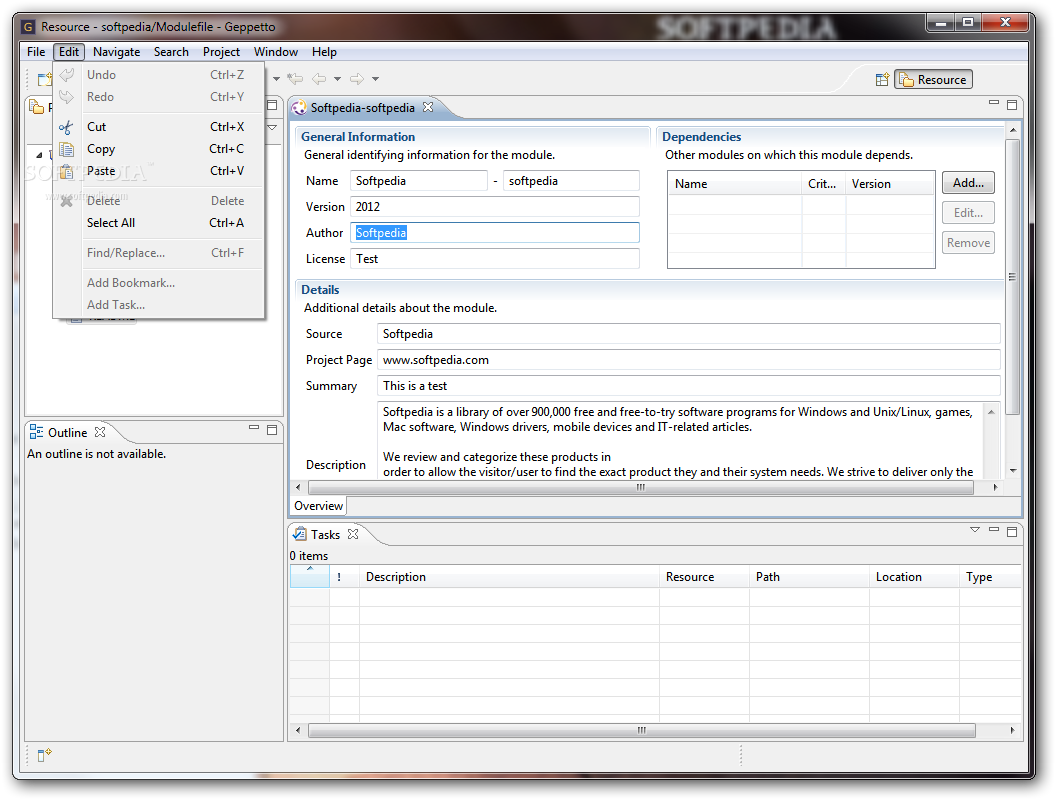Click the Outline view icon
This screenshot has width=1056, height=800.
tap(36, 432)
